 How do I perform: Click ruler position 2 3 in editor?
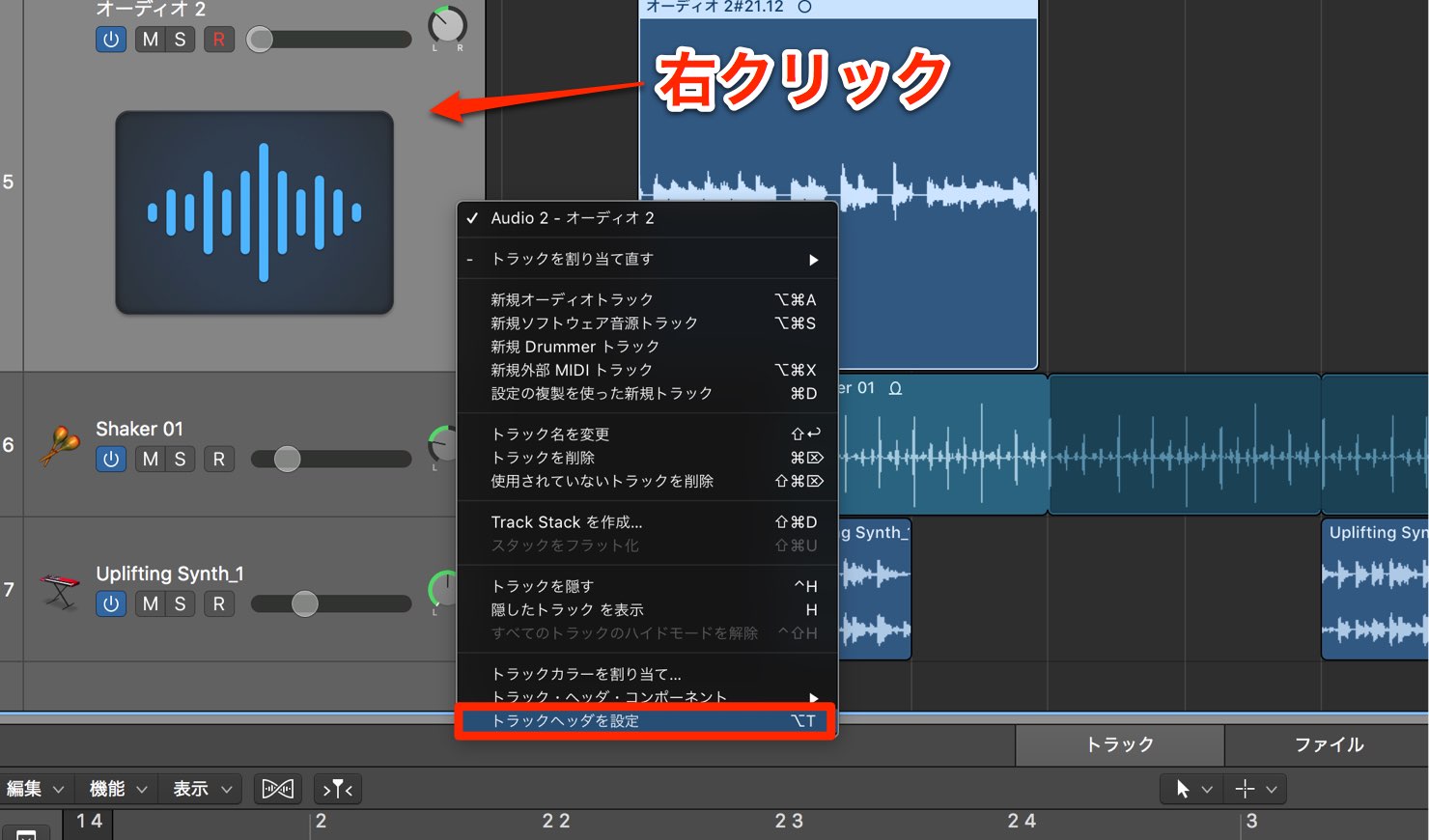point(789,822)
